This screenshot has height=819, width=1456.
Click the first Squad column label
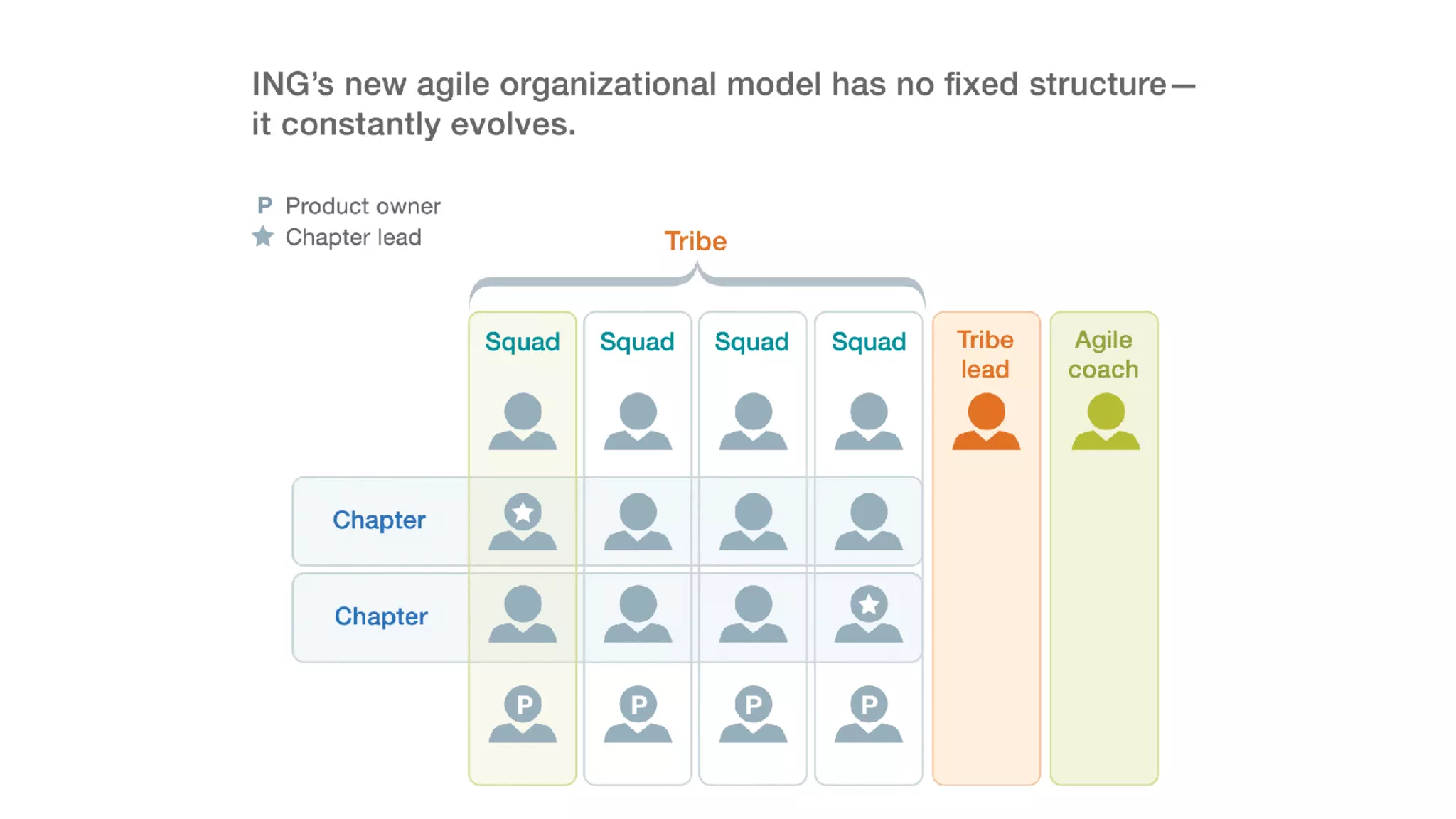[523, 342]
